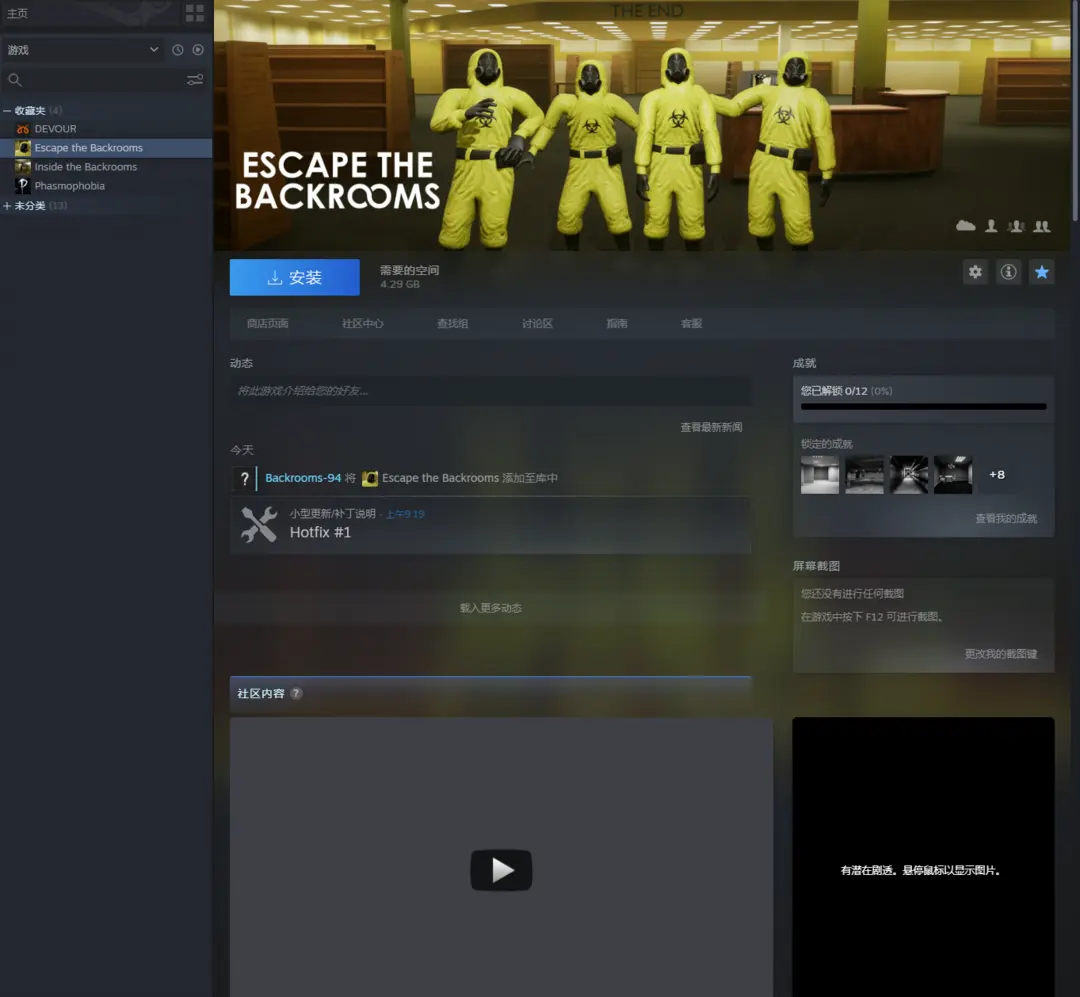The image size is (1080, 997).
Task: Select Inside the Backrooms in library
Action: [x=85, y=167]
